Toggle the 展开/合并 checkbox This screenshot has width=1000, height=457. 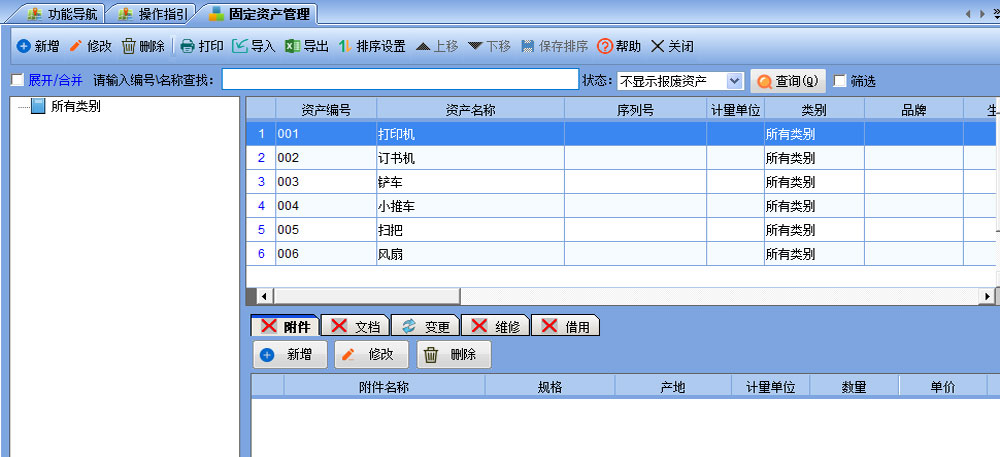(x=17, y=80)
